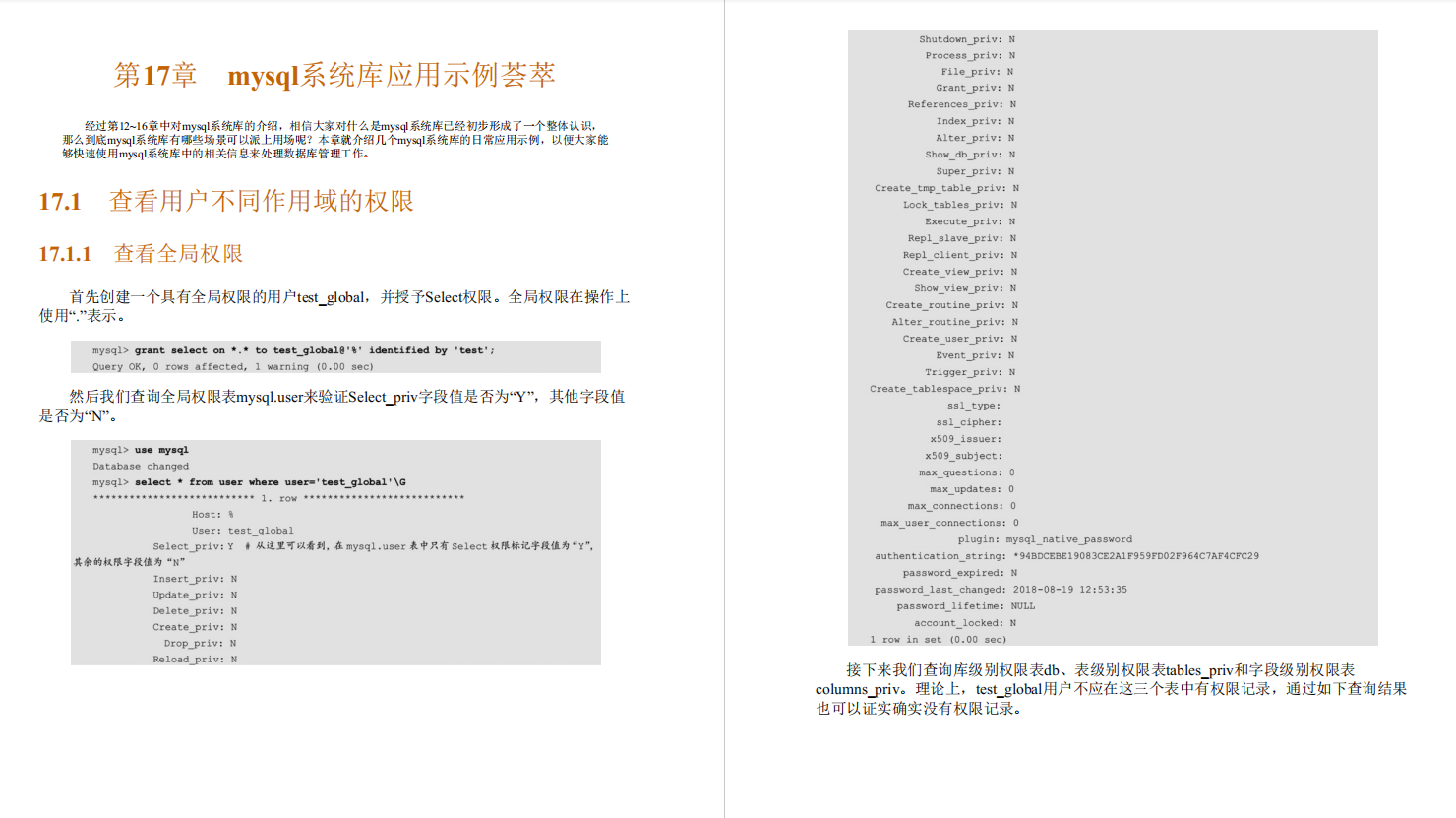Click the 'max_questions: 0' row
The width and height of the screenshot is (1456, 818).
[x=967, y=472]
